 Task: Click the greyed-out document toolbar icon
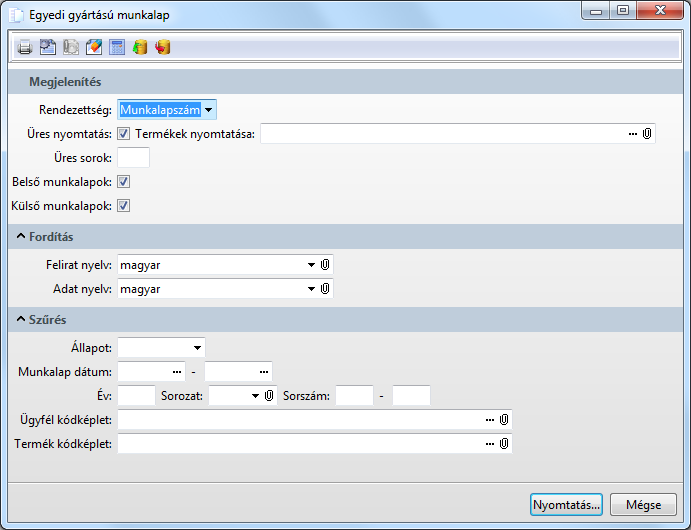click(x=71, y=47)
